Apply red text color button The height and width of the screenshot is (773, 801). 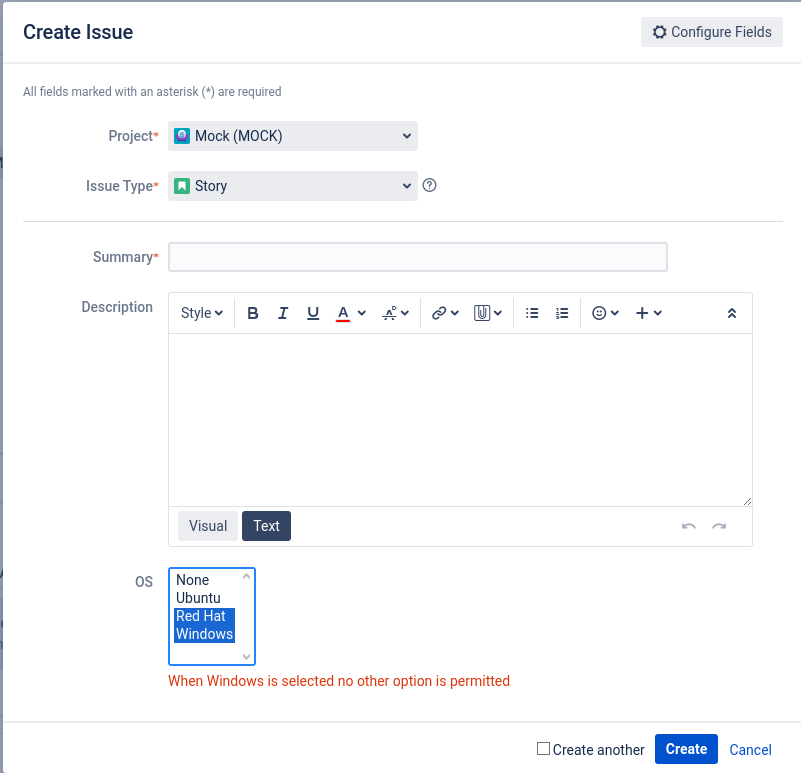click(x=343, y=313)
